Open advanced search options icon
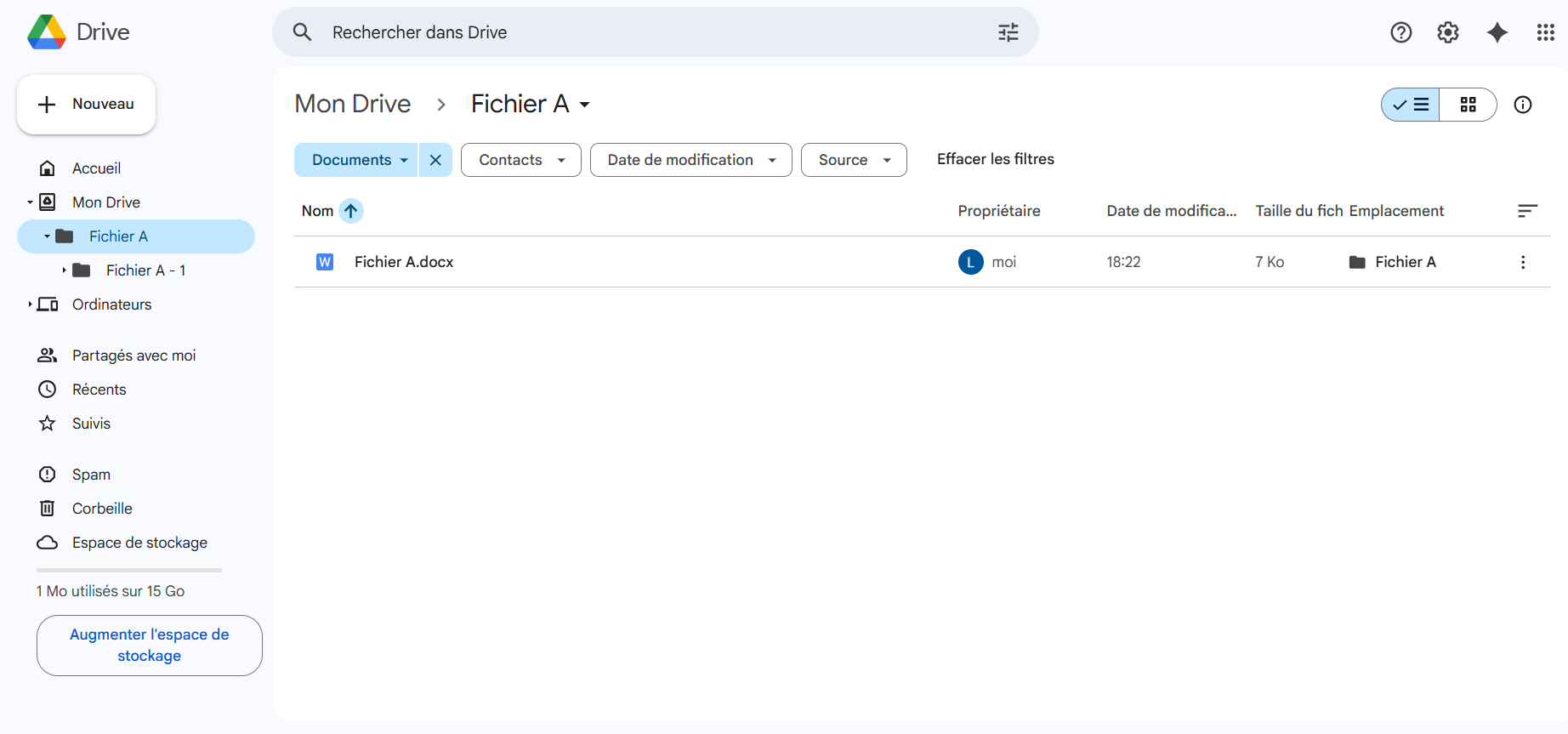This screenshot has width=1568, height=734. 1008,32
